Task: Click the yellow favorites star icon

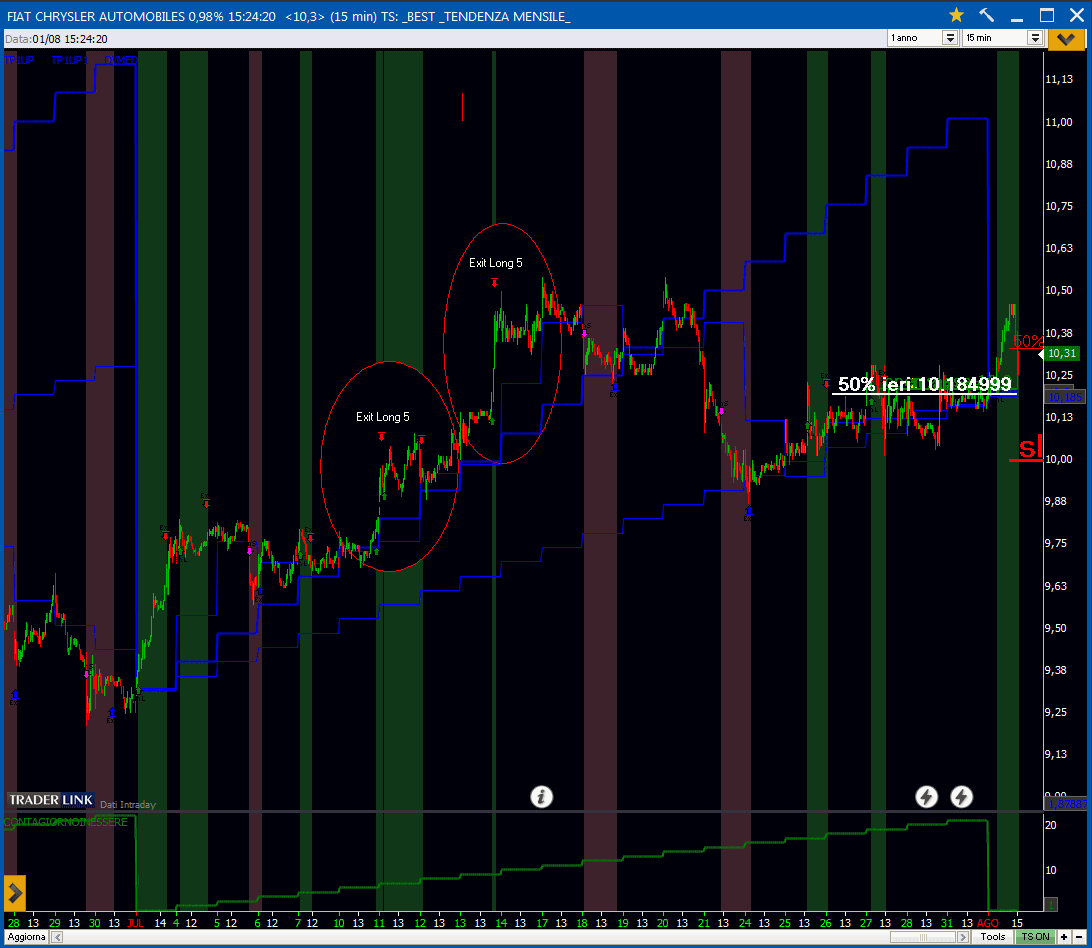Action: [956, 15]
